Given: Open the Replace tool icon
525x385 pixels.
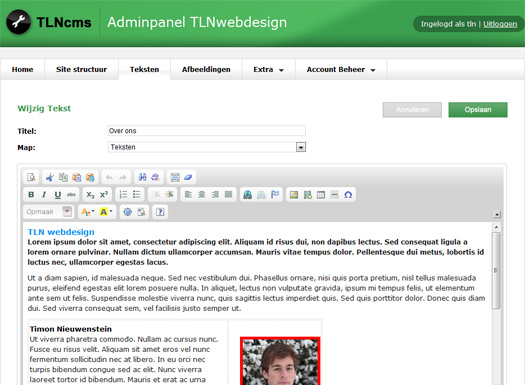Looking at the screenshot, I should (155, 177).
